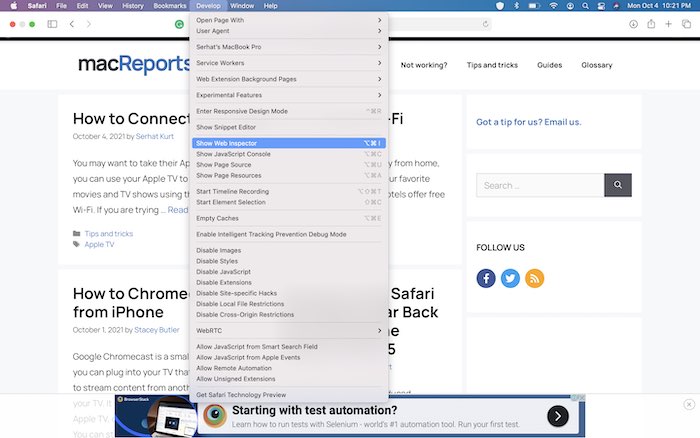Image resolution: width=700 pixels, height=438 pixels.
Task: Expand Web Extension Background Pages submenu
Action: point(289,79)
